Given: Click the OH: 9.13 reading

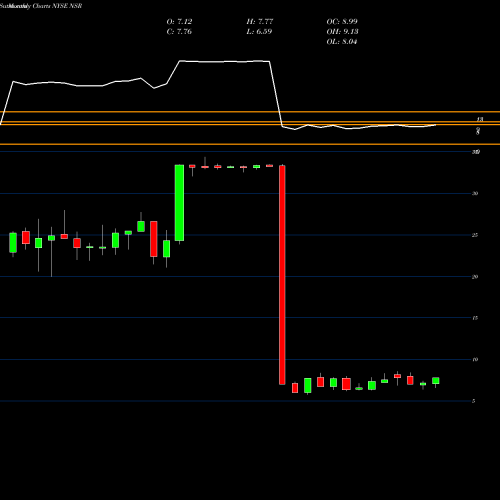Looking at the screenshot, I should 342,32.
